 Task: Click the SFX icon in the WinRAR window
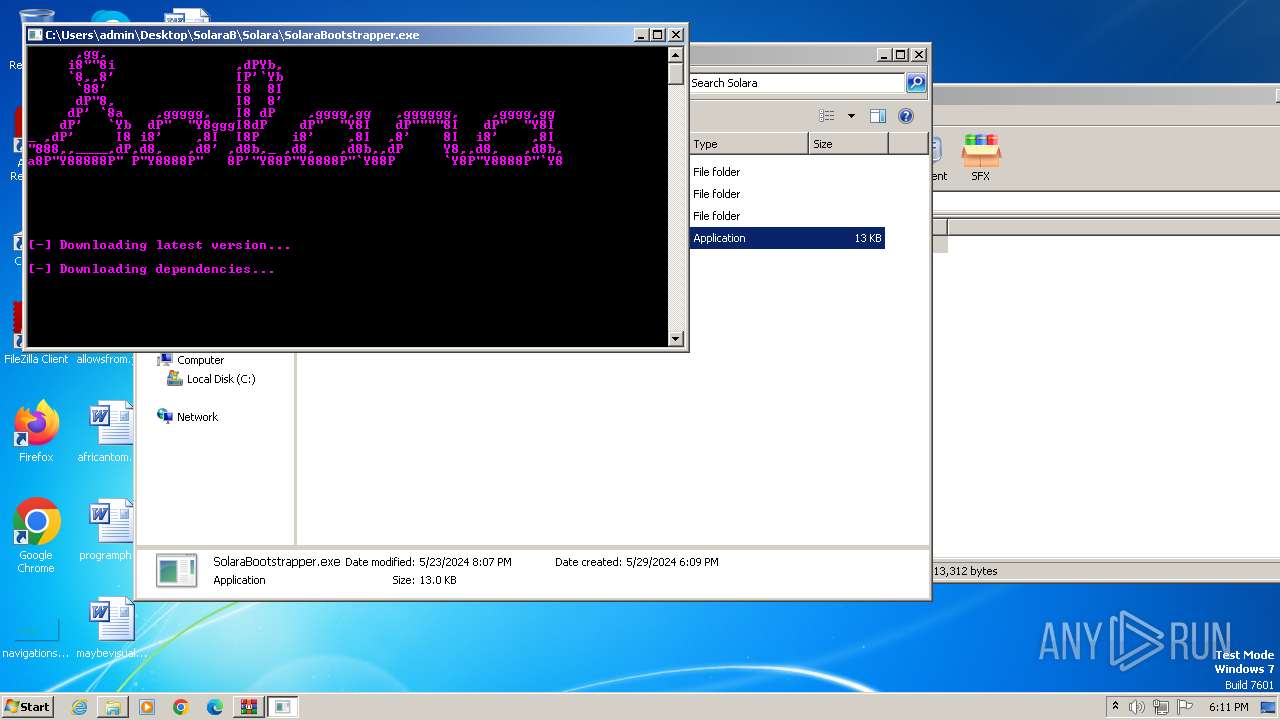pos(981,158)
